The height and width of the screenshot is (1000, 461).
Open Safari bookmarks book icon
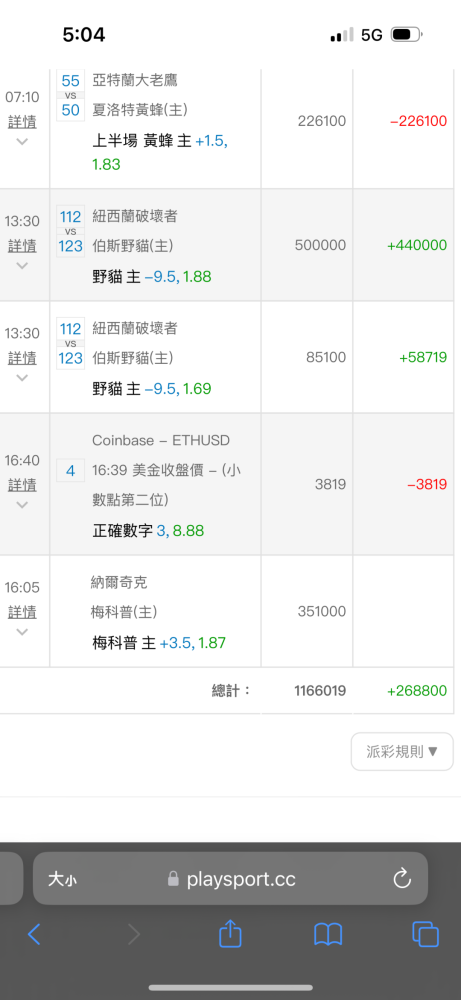pos(328,934)
